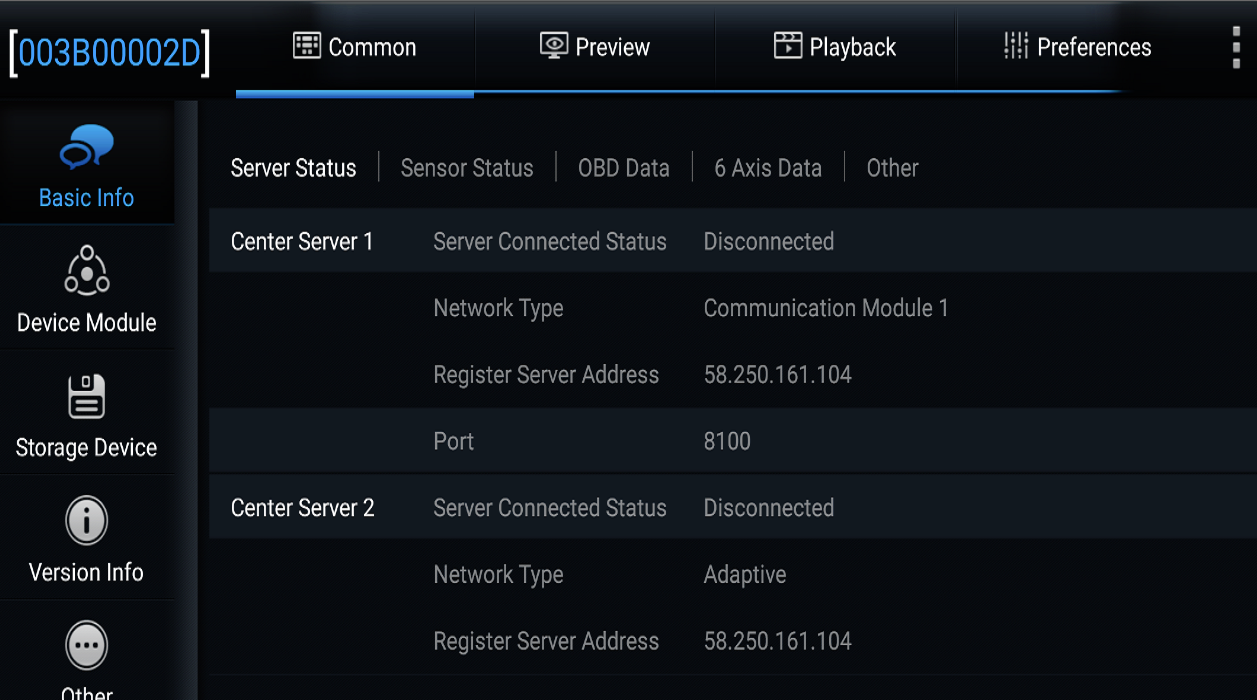
Task: Click the Port value 8100
Action: click(x=727, y=441)
